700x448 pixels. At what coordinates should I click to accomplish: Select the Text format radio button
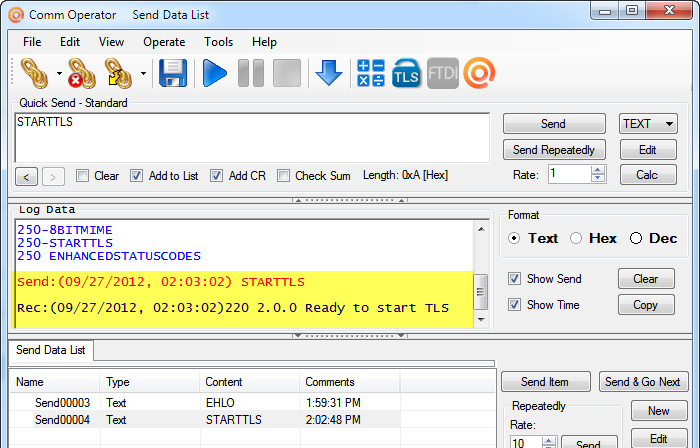[x=514, y=238]
